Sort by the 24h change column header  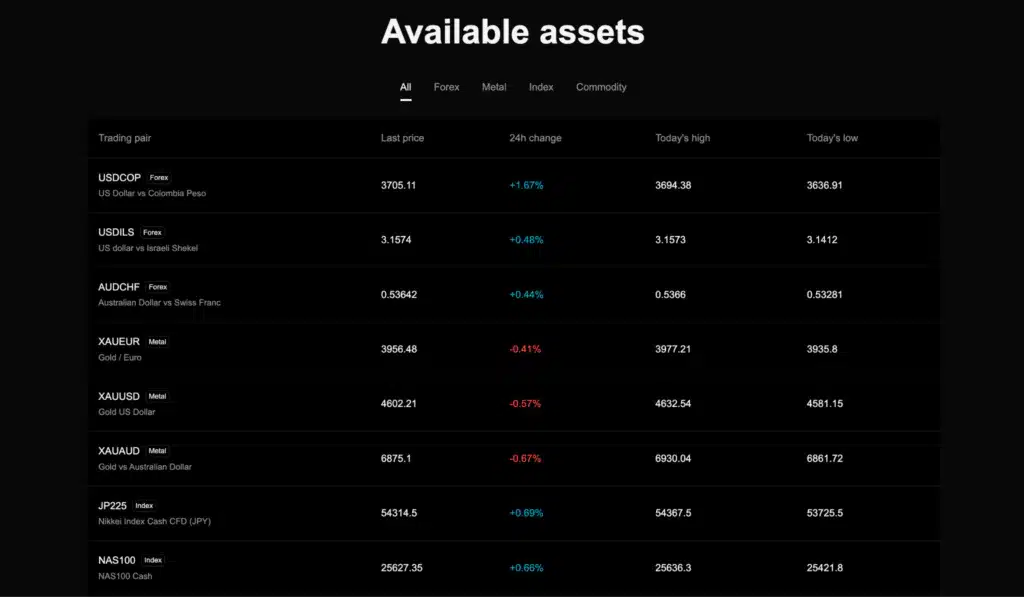pos(535,138)
